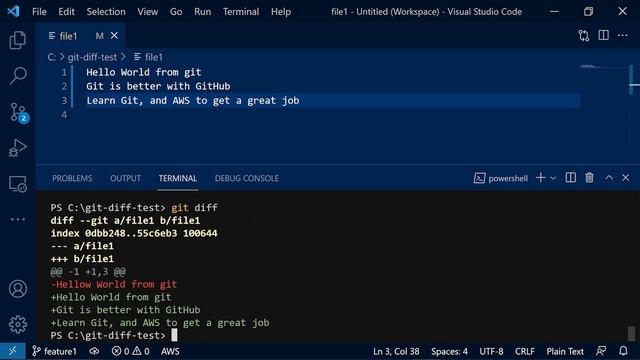Click the 'index 0dbb248..55c6eb3 100644' line

[x=134, y=233]
